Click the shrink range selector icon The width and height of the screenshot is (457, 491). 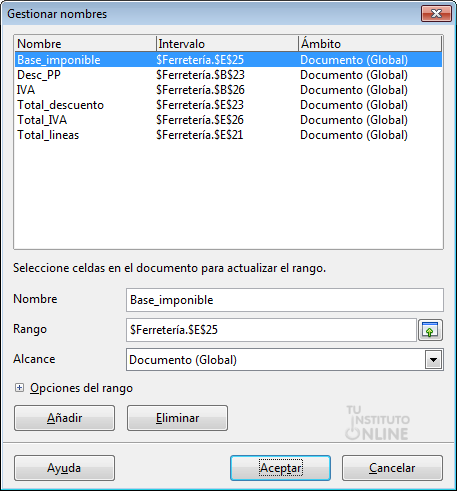coord(430,330)
